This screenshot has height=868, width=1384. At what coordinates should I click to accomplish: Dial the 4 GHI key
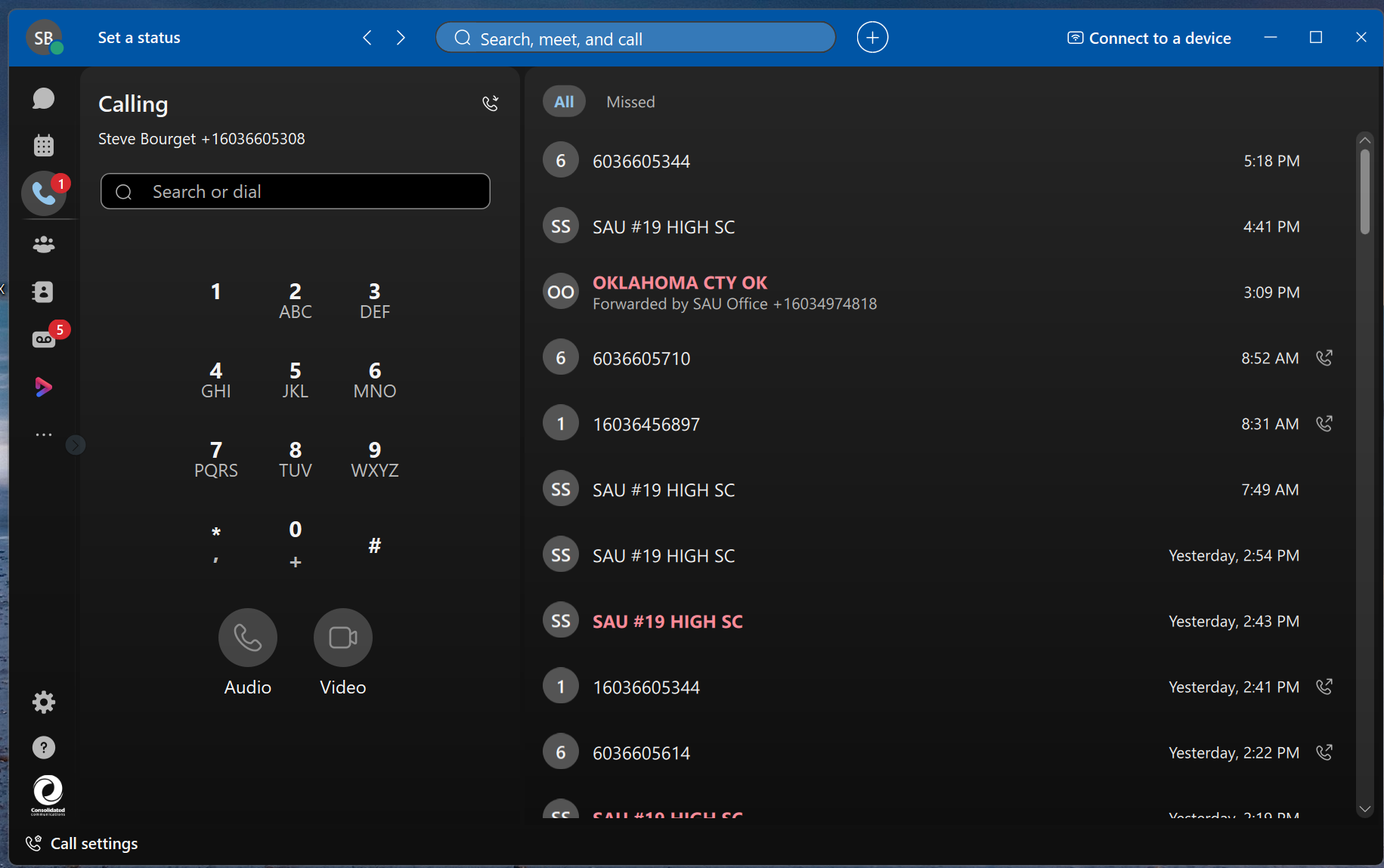(216, 380)
